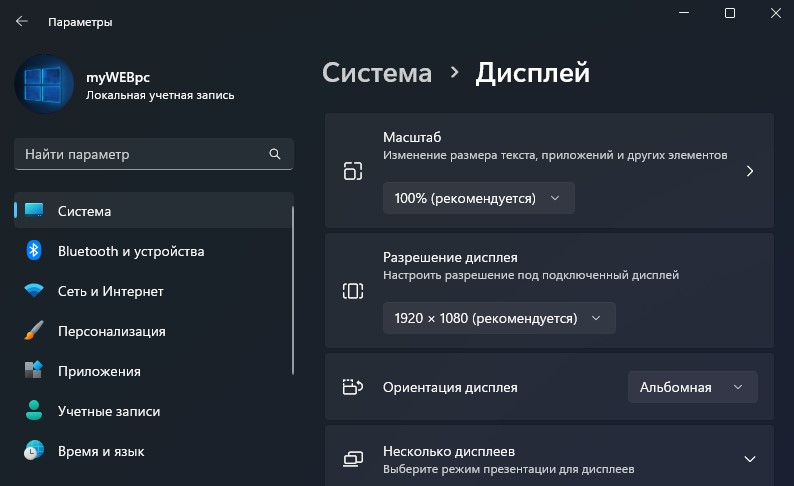
Task: Click the Wi-Fi icon for Сеть и Интернет
Action: pyautogui.click(x=34, y=290)
